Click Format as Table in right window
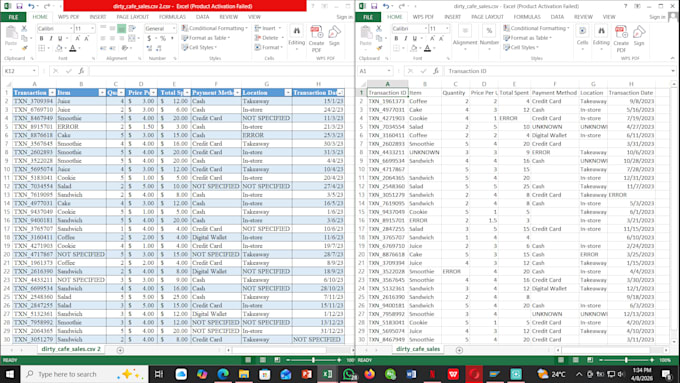Image resolution: width=680 pixels, height=383 pixels. tap(528, 38)
